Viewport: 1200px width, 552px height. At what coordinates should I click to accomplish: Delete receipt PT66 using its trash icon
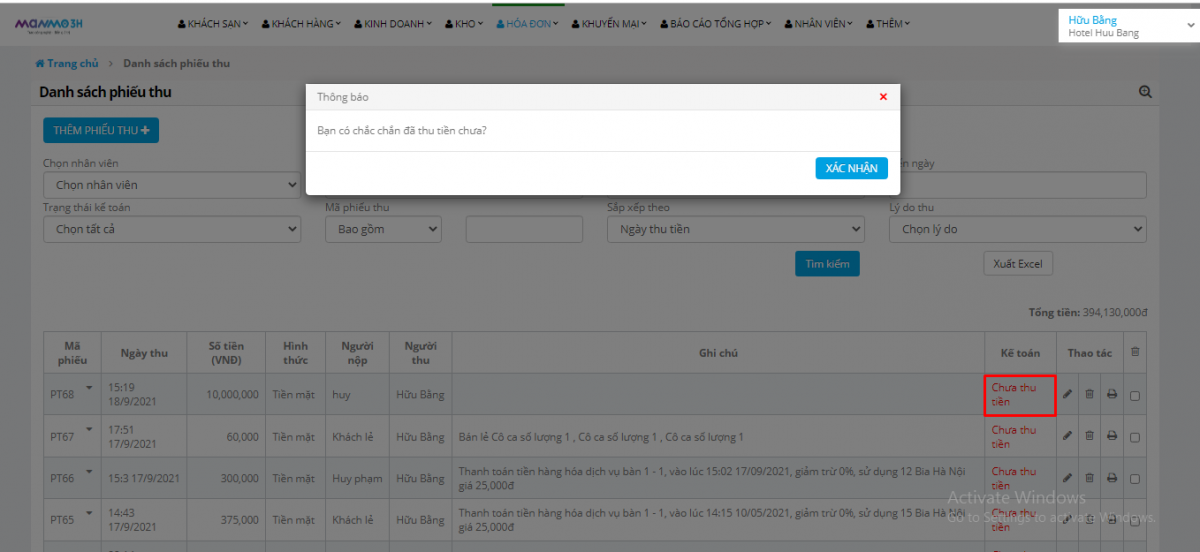pyautogui.click(x=1089, y=478)
